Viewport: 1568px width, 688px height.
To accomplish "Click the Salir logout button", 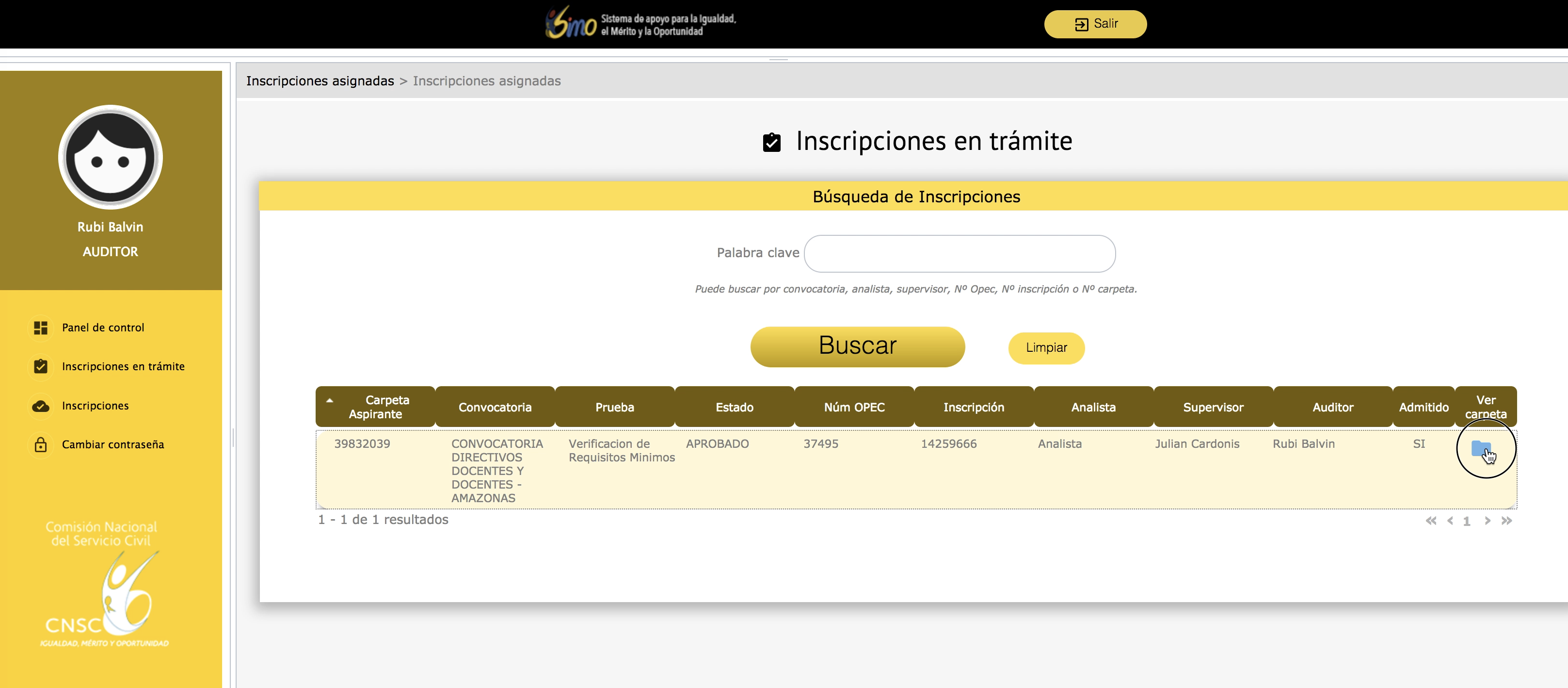I will pyautogui.click(x=1095, y=24).
